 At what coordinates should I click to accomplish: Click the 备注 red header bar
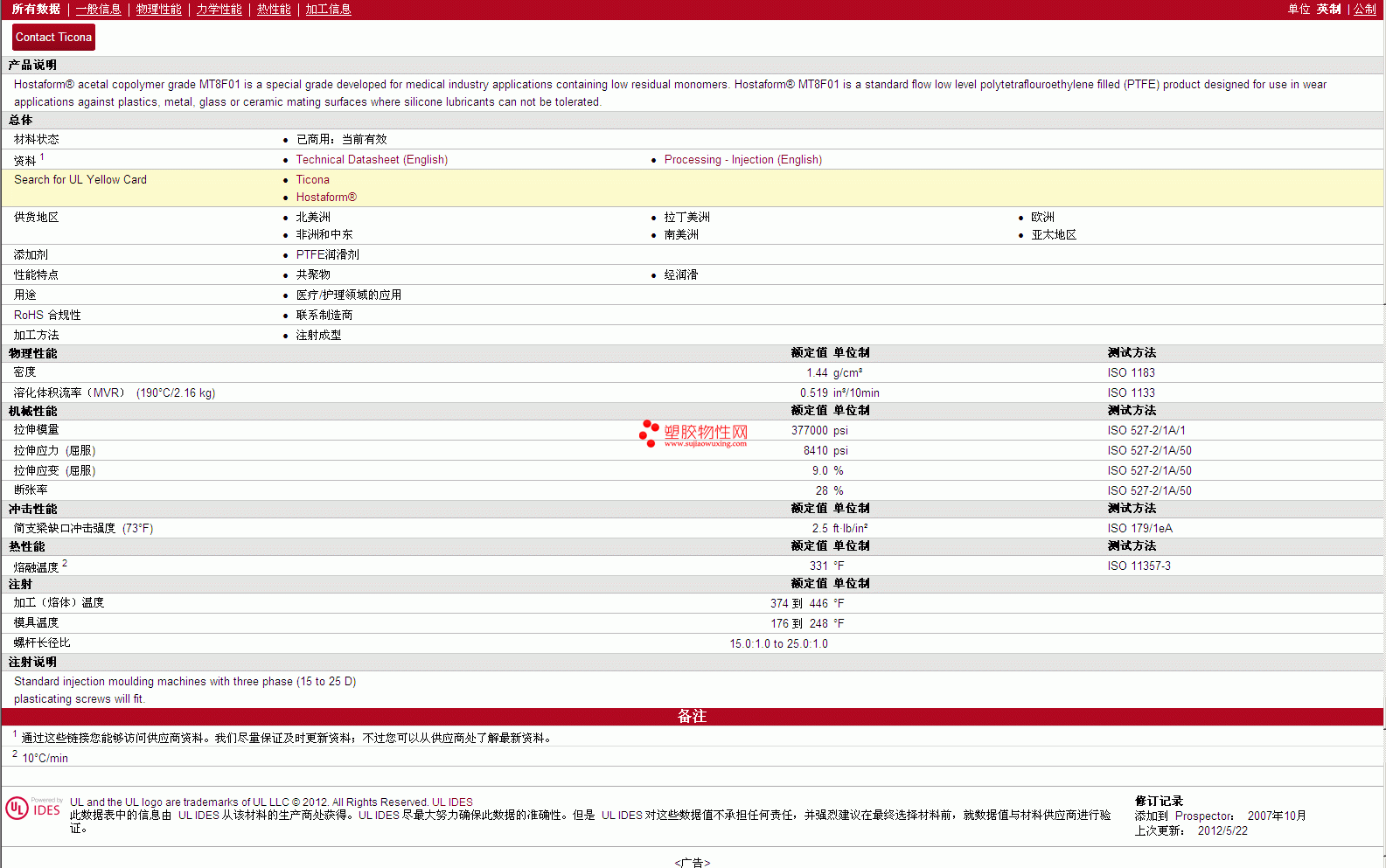(x=693, y=717)
